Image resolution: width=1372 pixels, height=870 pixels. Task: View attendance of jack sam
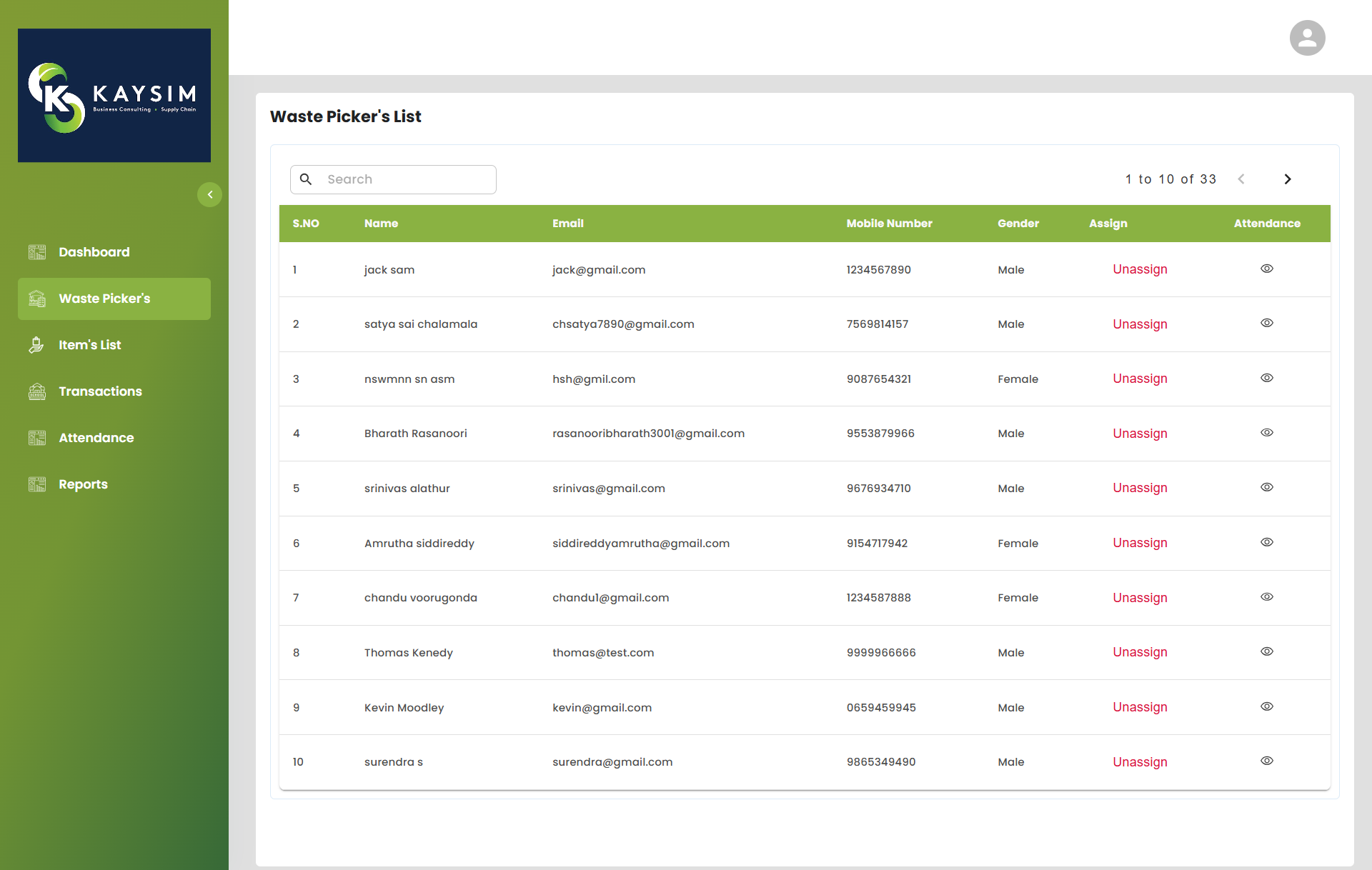point(1266,269)
